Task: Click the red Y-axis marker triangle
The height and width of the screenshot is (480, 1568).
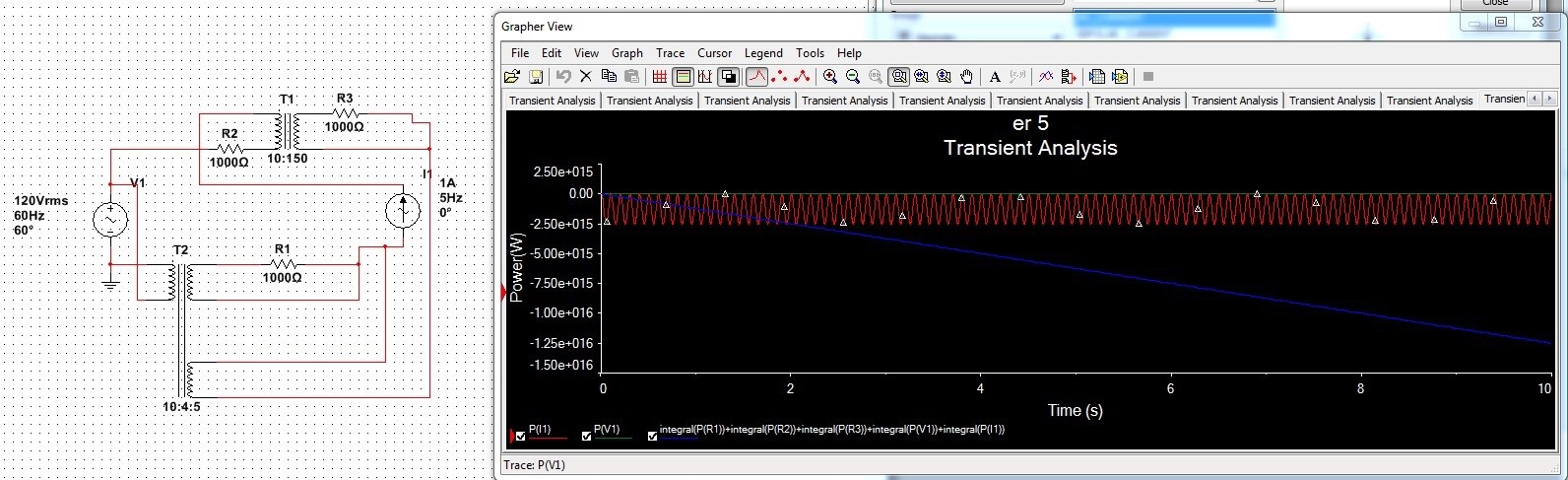Action: tap(504, 292)
